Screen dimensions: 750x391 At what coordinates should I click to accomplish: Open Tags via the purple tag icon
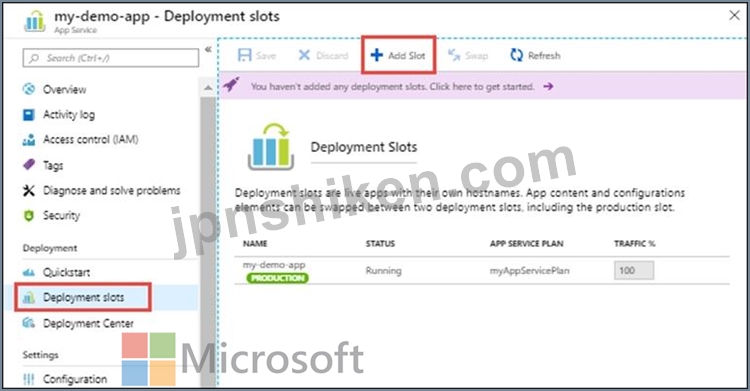[29, 165]
